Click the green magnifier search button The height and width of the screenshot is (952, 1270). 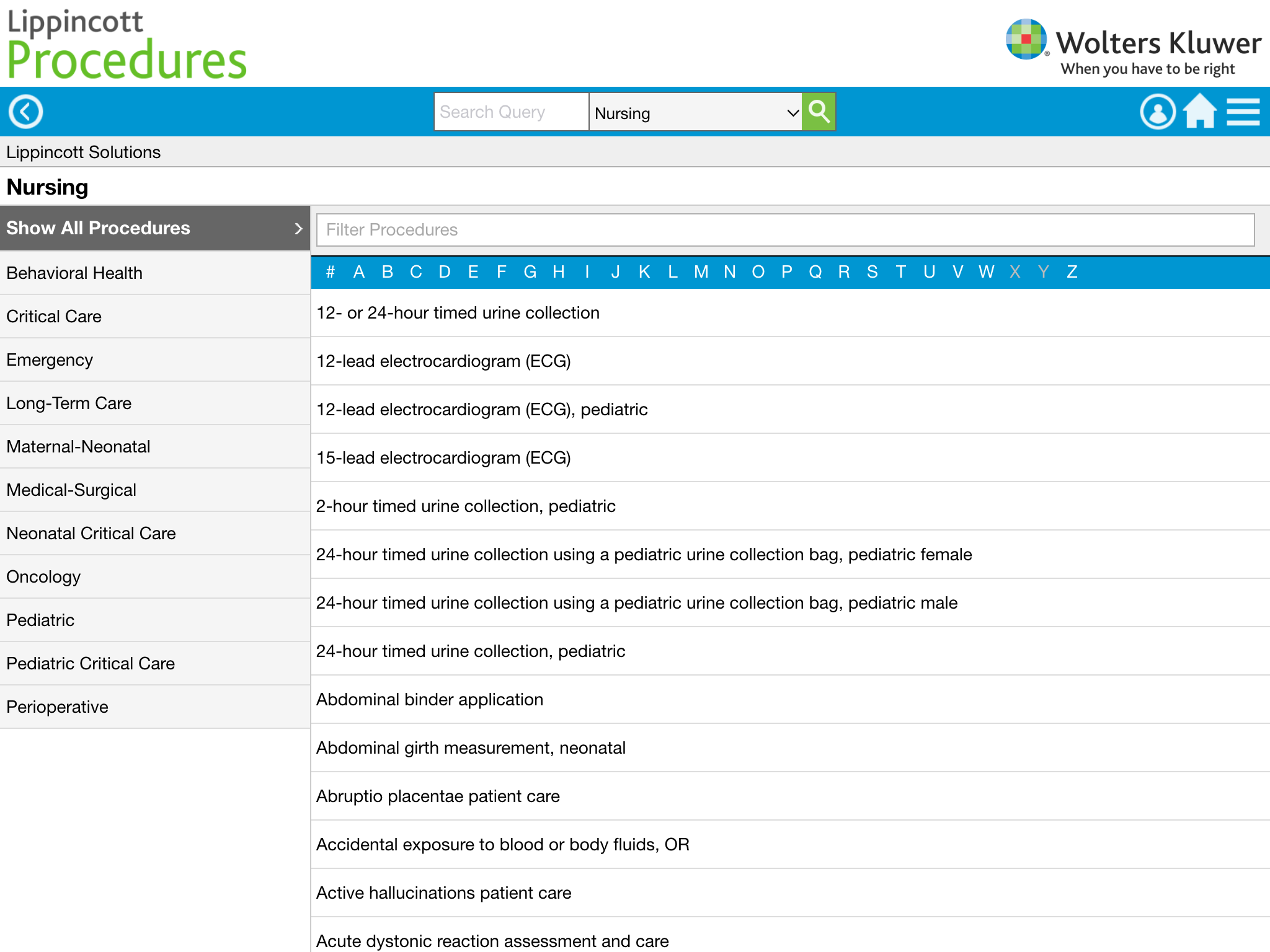[819, 112]
